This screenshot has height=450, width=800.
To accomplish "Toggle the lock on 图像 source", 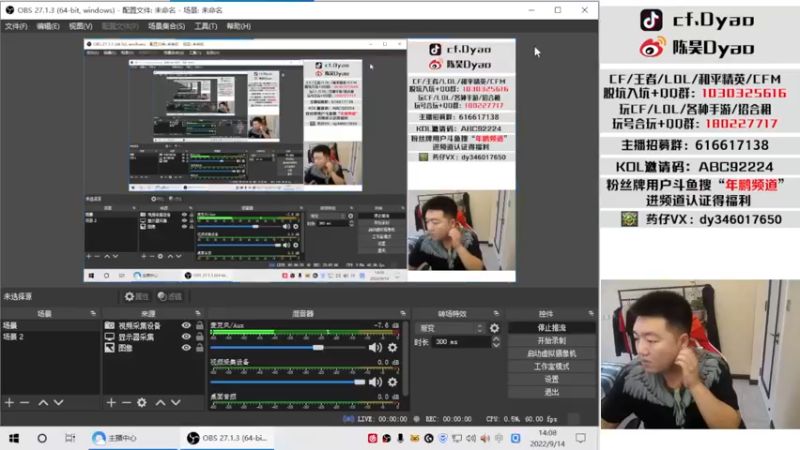I will 199,348.
